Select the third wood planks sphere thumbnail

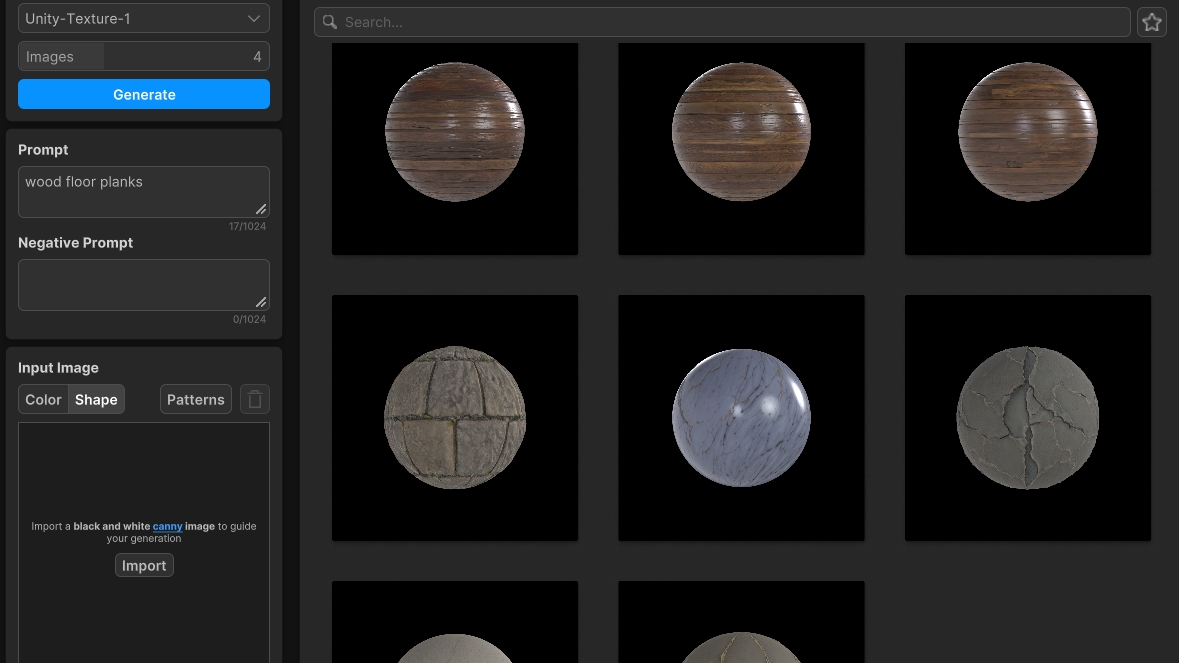pos(1028,149)
